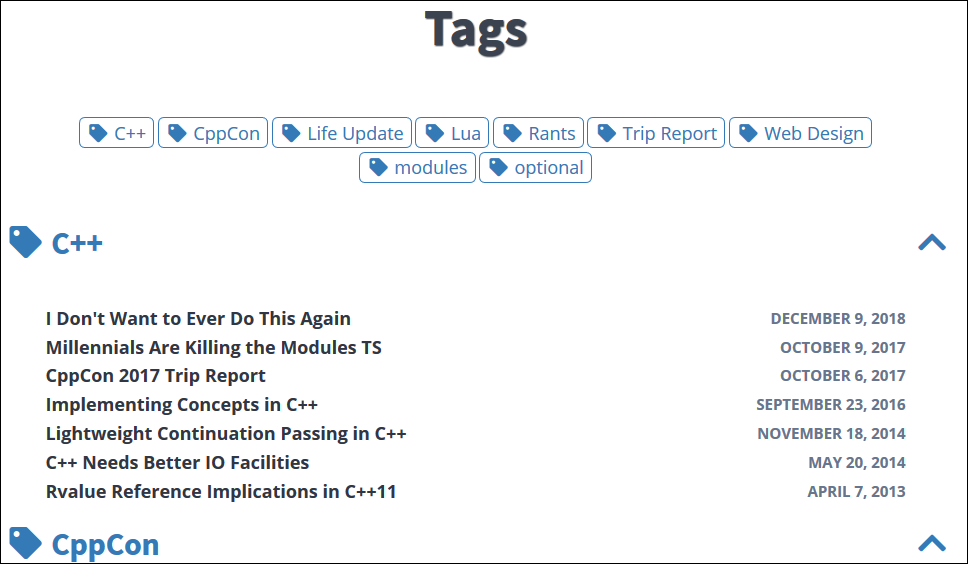Click the tag icon beside C++ heading
The height and width of the screenshot is (564, 968).
(x=25, y=242)
